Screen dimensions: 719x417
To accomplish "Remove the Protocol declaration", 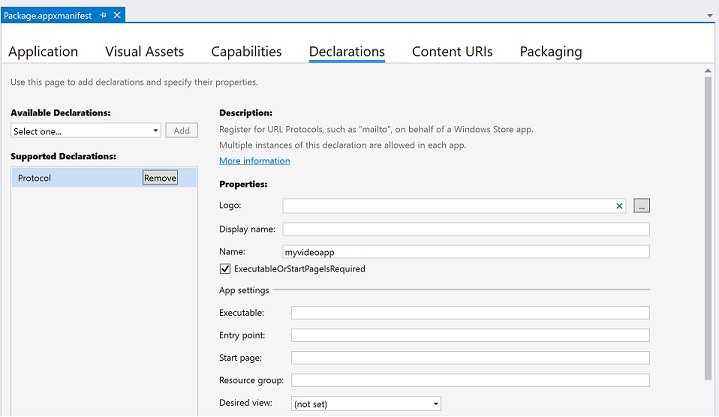I will click(x=160, y=178).
